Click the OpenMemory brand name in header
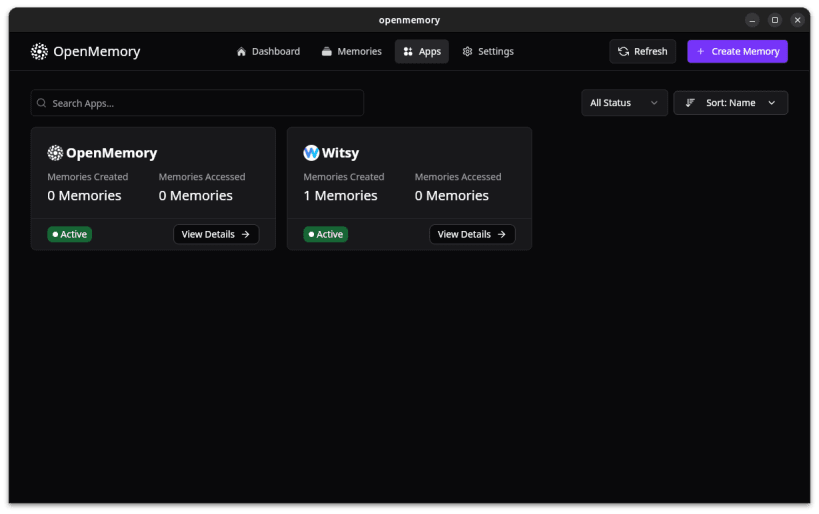The height and width of the screenshot is (514, 819). [97, 51]
